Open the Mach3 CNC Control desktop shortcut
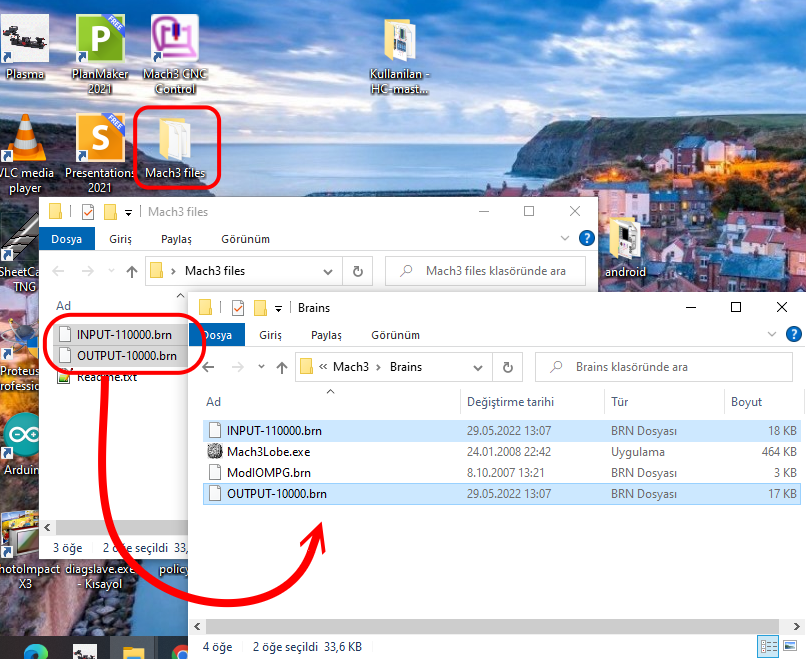 175,40
